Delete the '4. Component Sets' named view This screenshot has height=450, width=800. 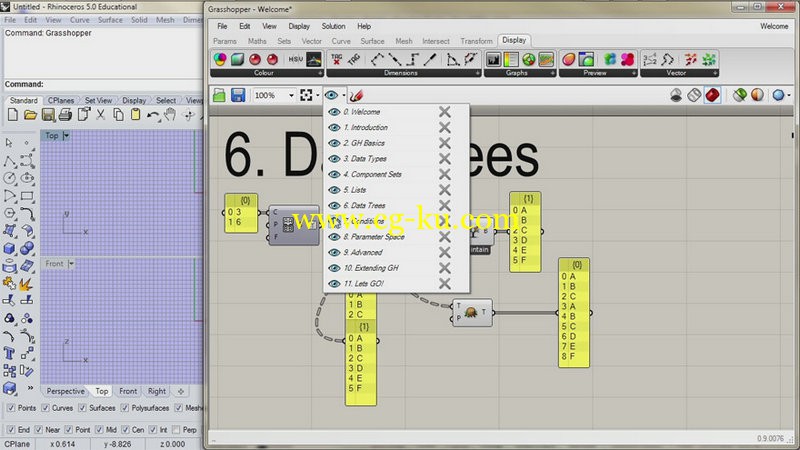[445, 174]
